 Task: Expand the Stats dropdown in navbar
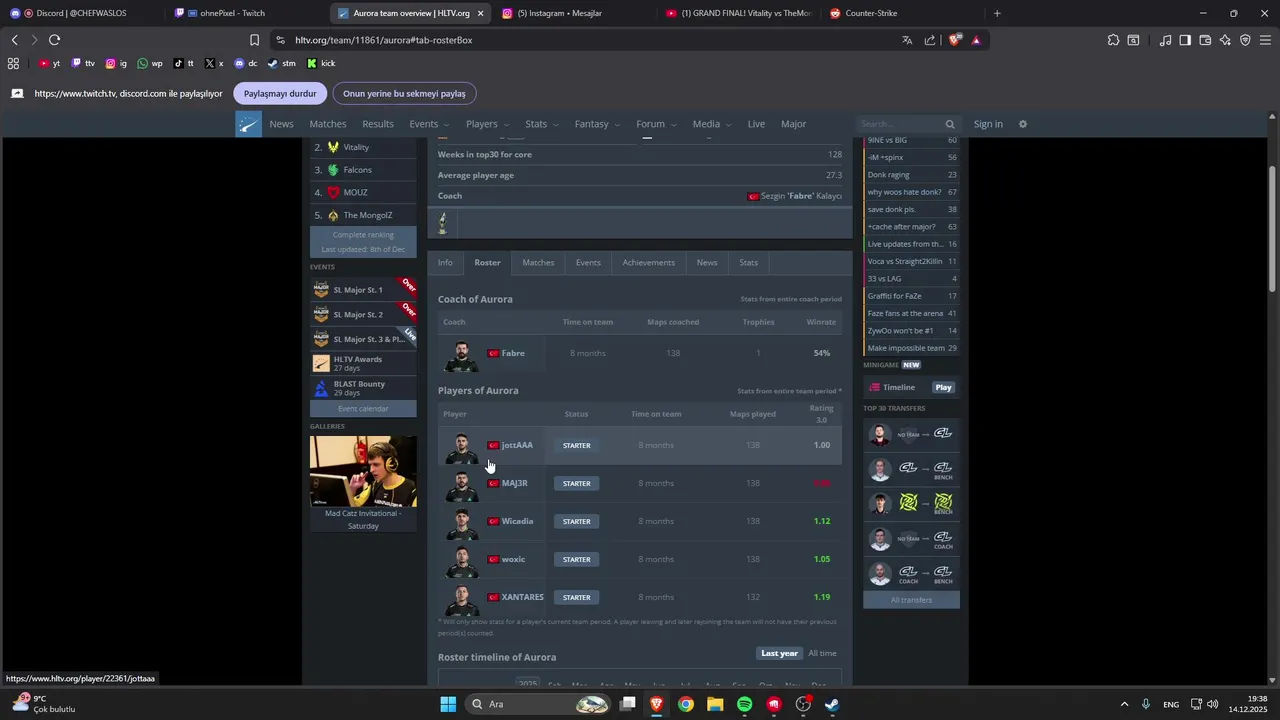pyautogui.click(x=542, y=124)
